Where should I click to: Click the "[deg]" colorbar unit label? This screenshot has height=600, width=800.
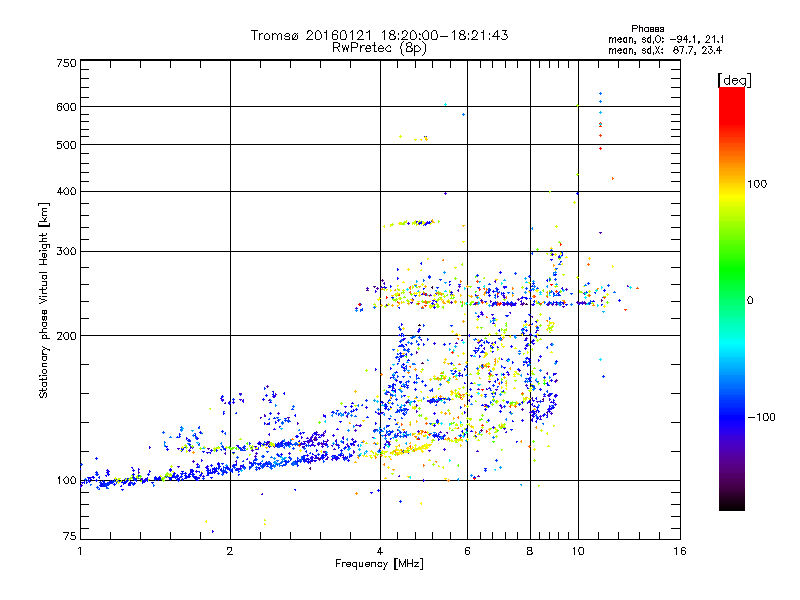(734, 80)
